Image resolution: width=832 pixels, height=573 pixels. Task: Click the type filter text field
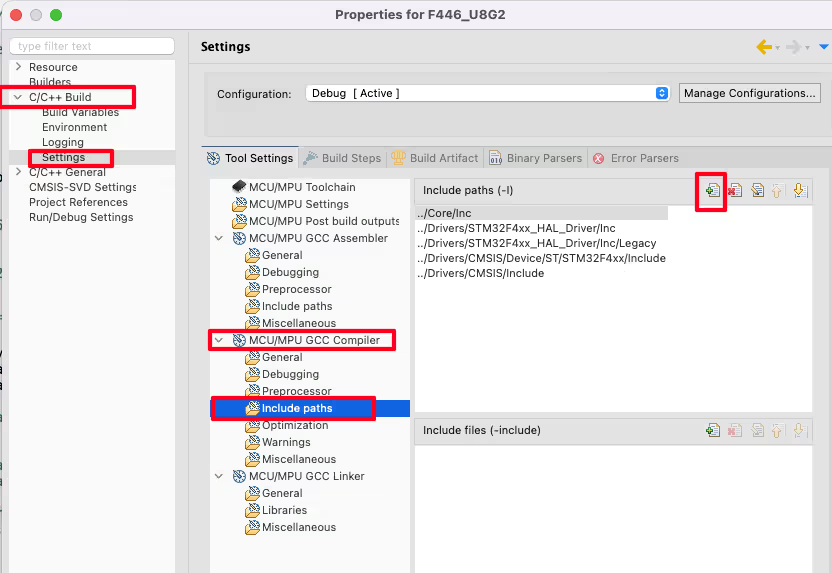92,46
